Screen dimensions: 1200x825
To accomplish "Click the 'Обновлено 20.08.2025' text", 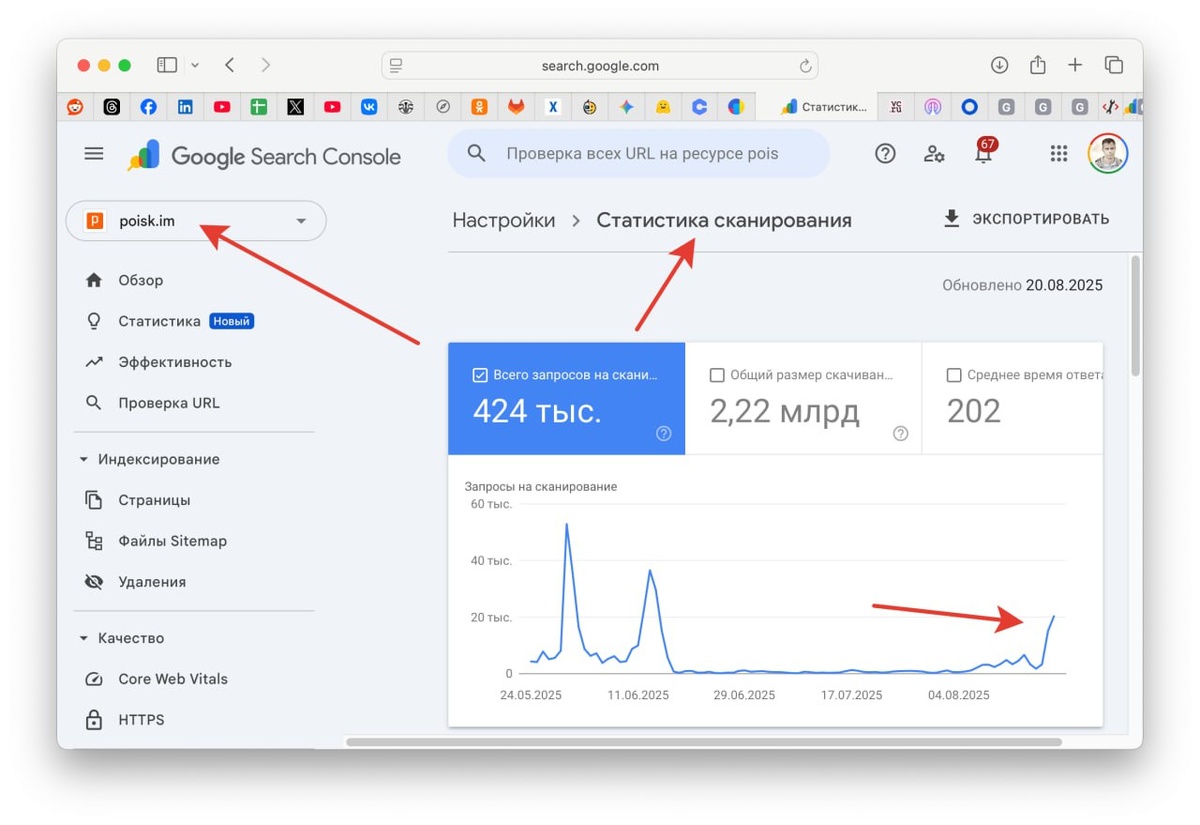I will pyautogui.click(x=1022, y=285).
